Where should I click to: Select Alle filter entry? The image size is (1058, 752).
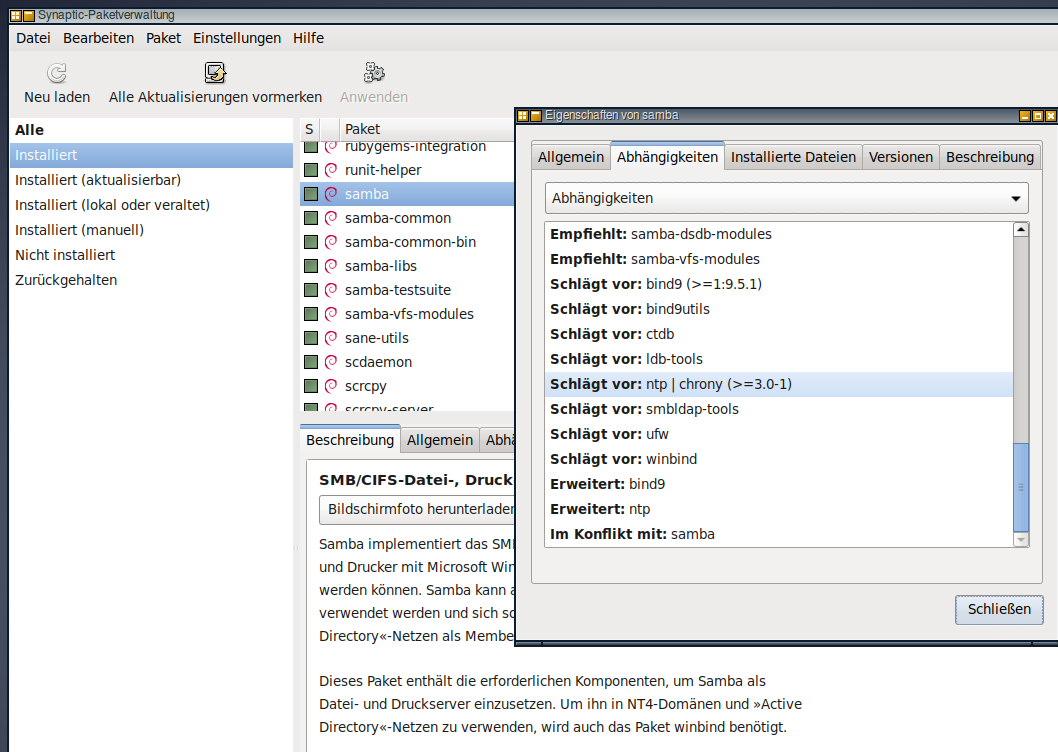[152, 130]
